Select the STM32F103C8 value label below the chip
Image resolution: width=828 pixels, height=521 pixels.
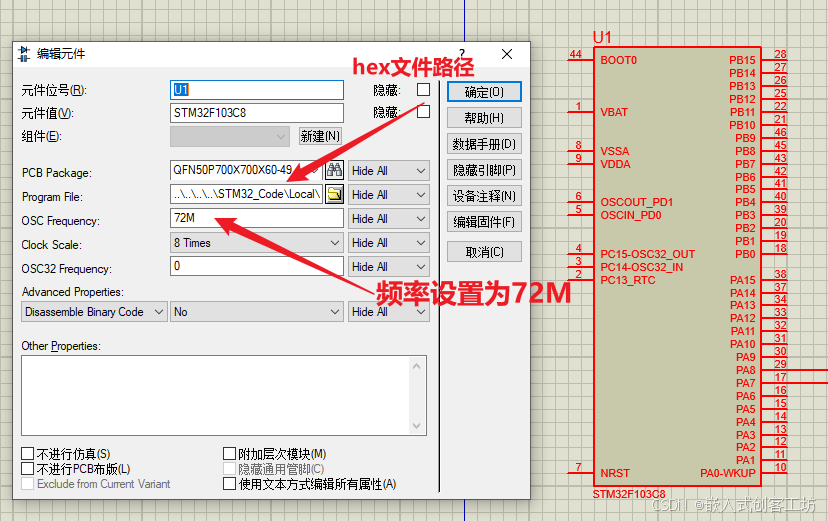629,494
